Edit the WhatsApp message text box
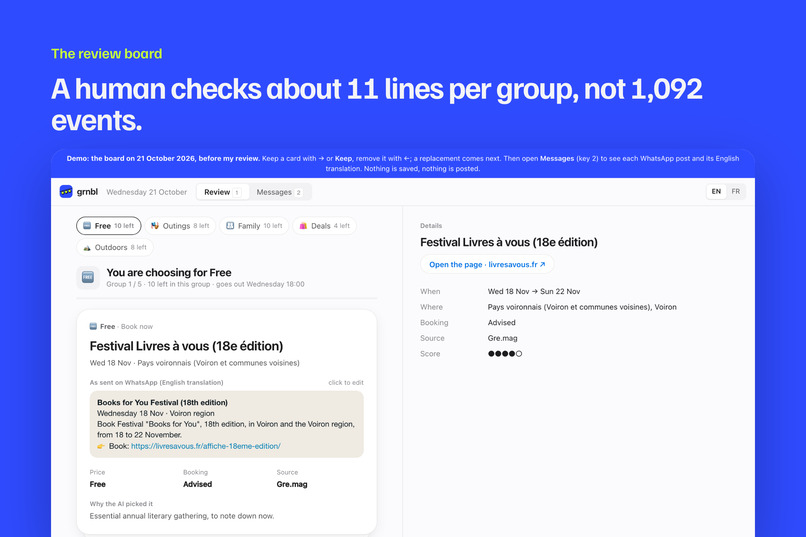The height and width of the screenshot is (537, 806). (x=227, y=424)
